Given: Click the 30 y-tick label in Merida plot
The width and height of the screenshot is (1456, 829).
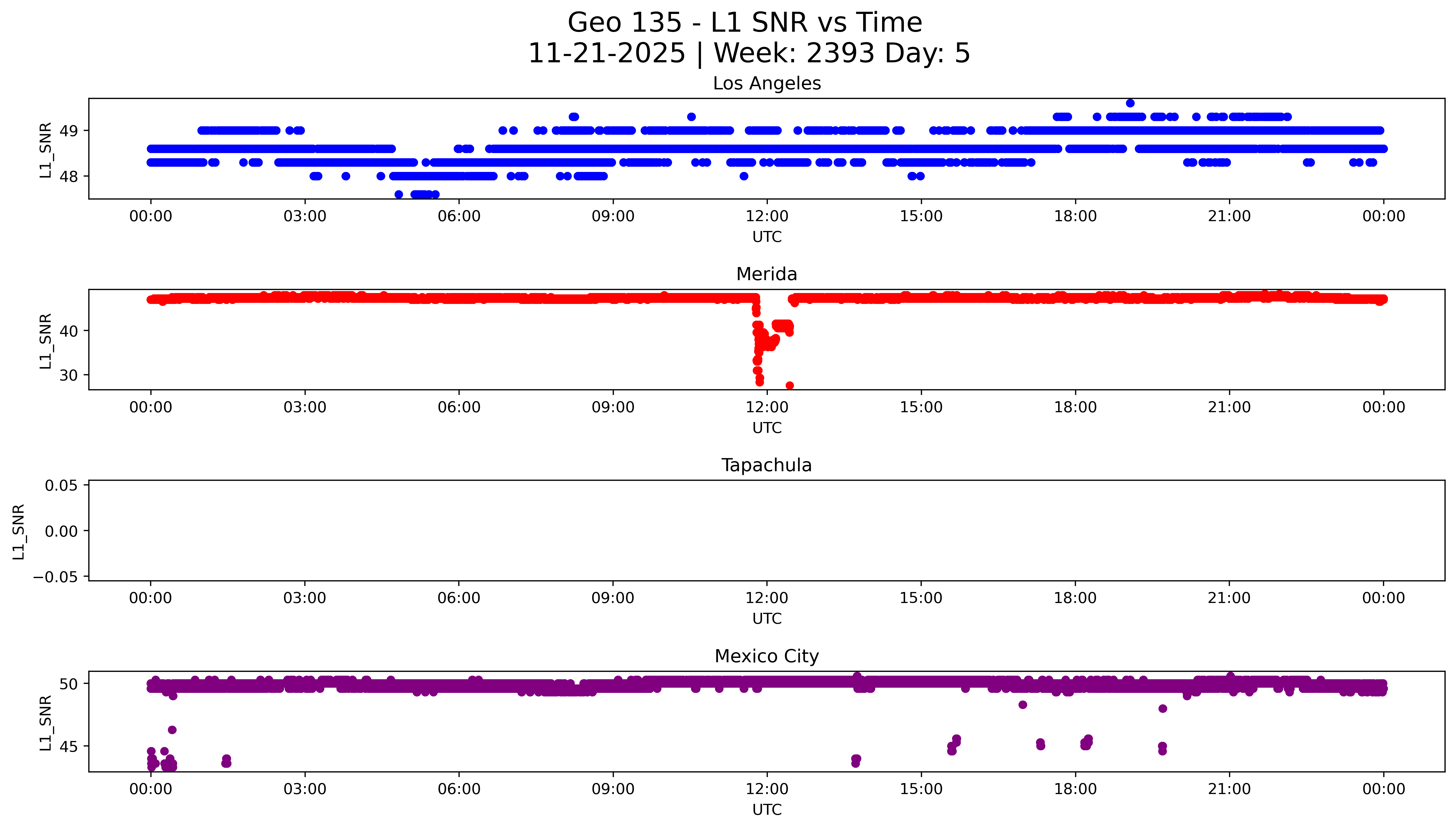Looking at the screenshot, I should pos(68,375).
